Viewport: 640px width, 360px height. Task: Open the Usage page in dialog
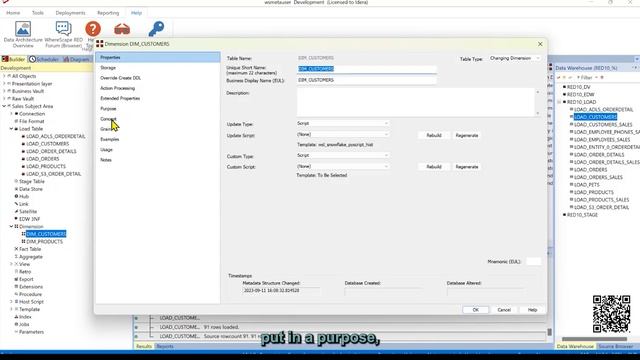coord(107,149)
